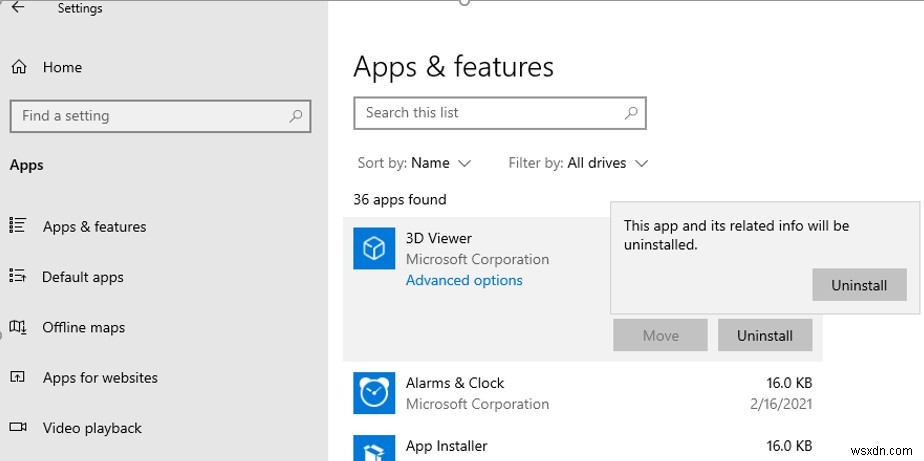Click the 36 apps found text

(x=400, y=199)
